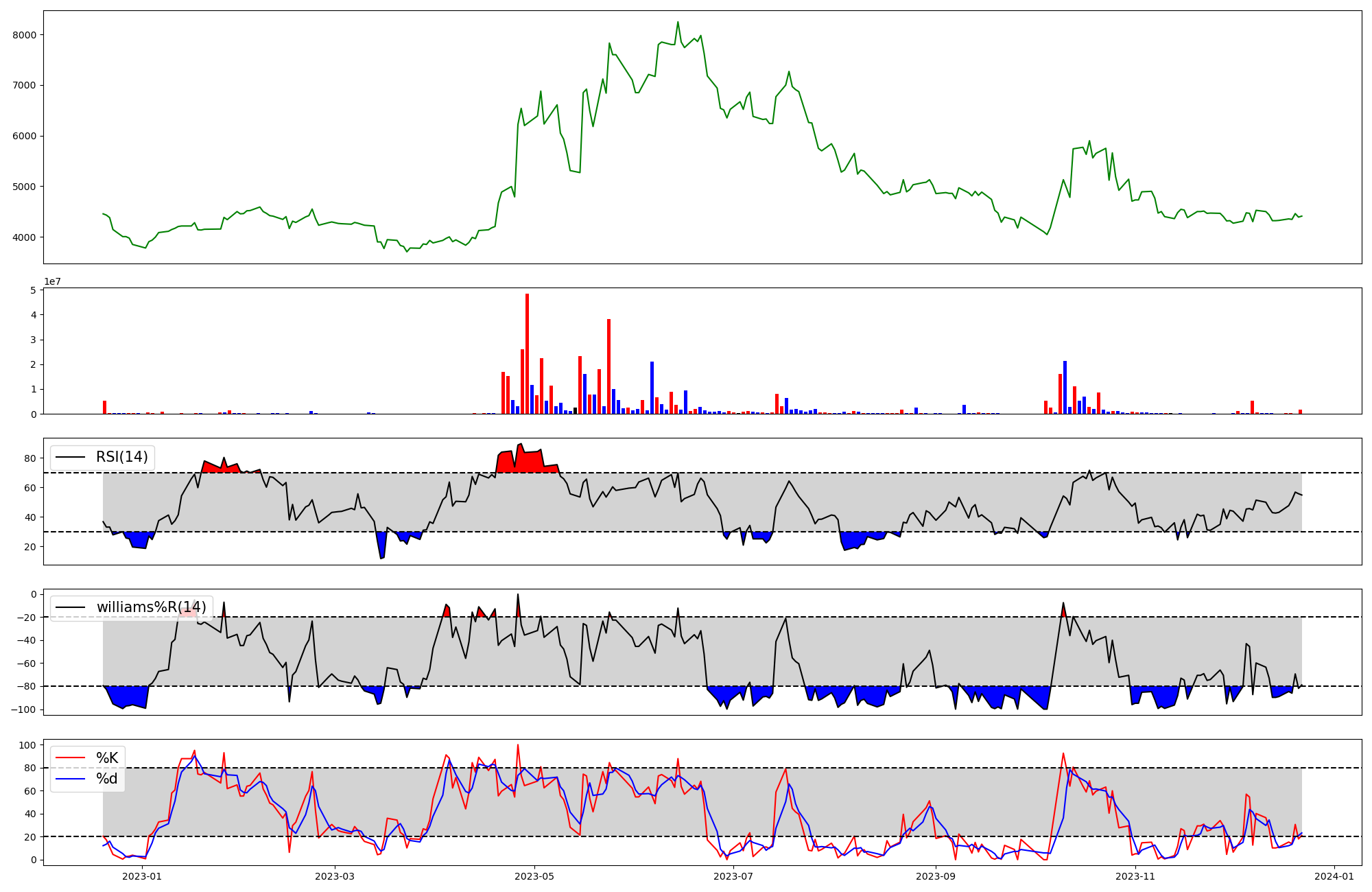
Task: Click the %d legend entry
Action: [107, 779]
